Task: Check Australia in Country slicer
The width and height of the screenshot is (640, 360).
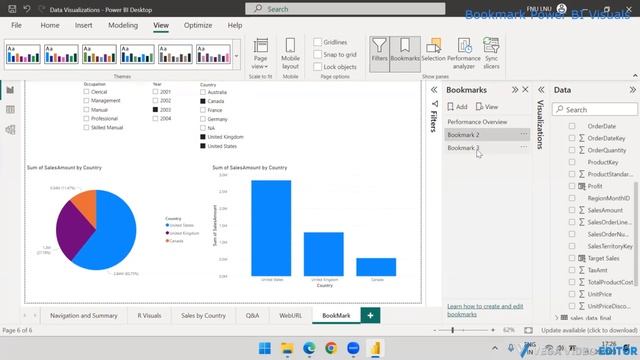Action: (203, 92)
